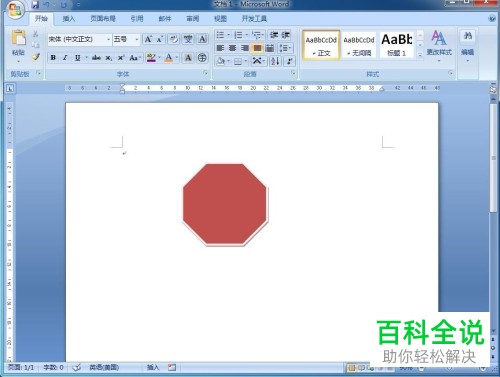The height and width of the screenshot is (377, 500).
Task: Click the Save icon in quick access toolbar
Action: (35, 5)
